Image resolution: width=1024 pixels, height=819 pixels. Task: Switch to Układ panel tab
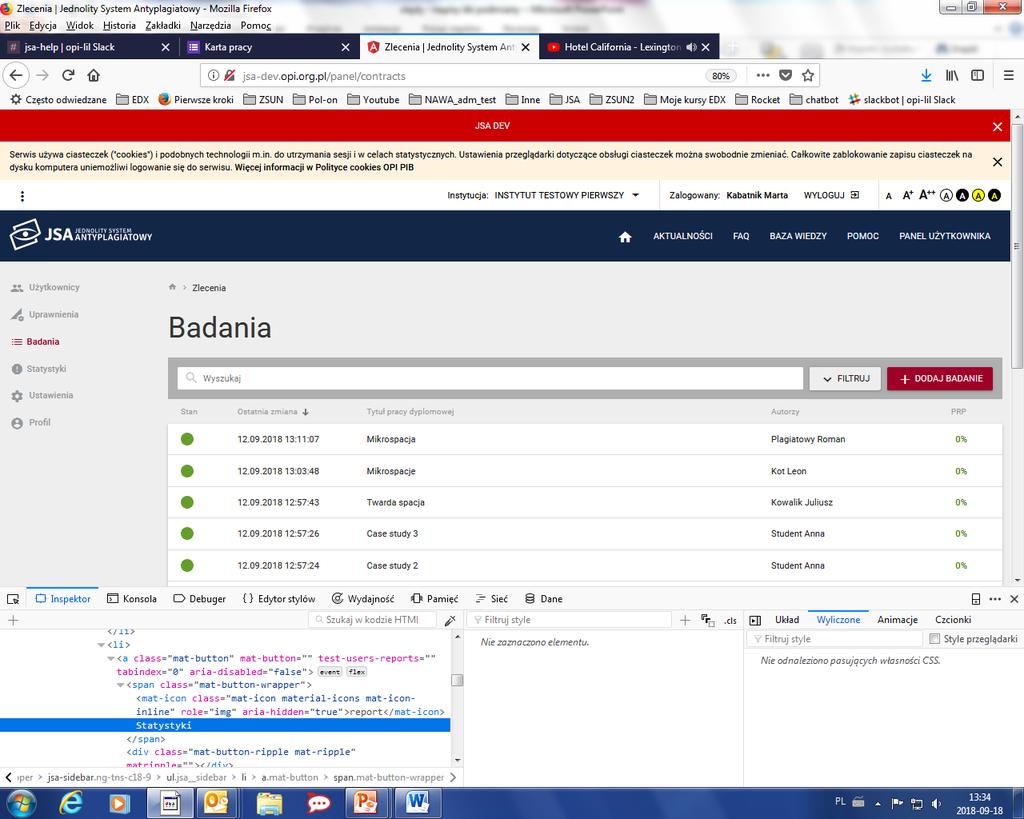787,620
